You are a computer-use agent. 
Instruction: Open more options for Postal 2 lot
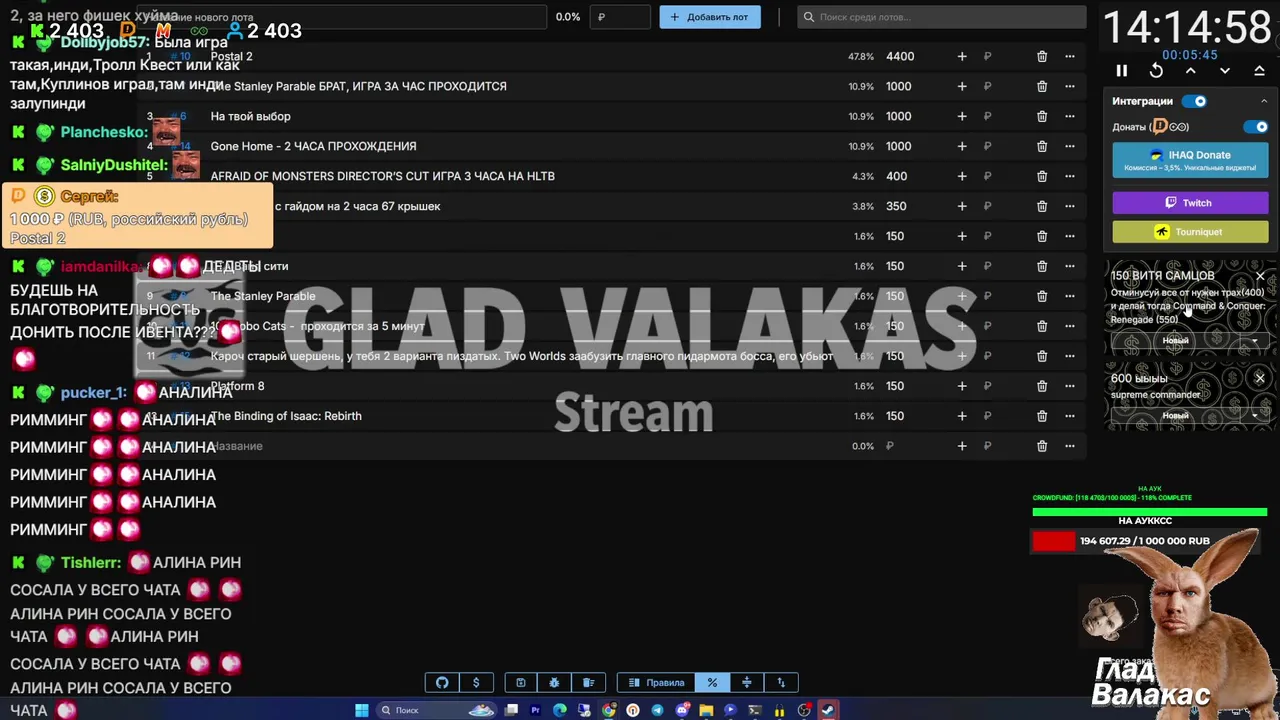(1070, 57)
